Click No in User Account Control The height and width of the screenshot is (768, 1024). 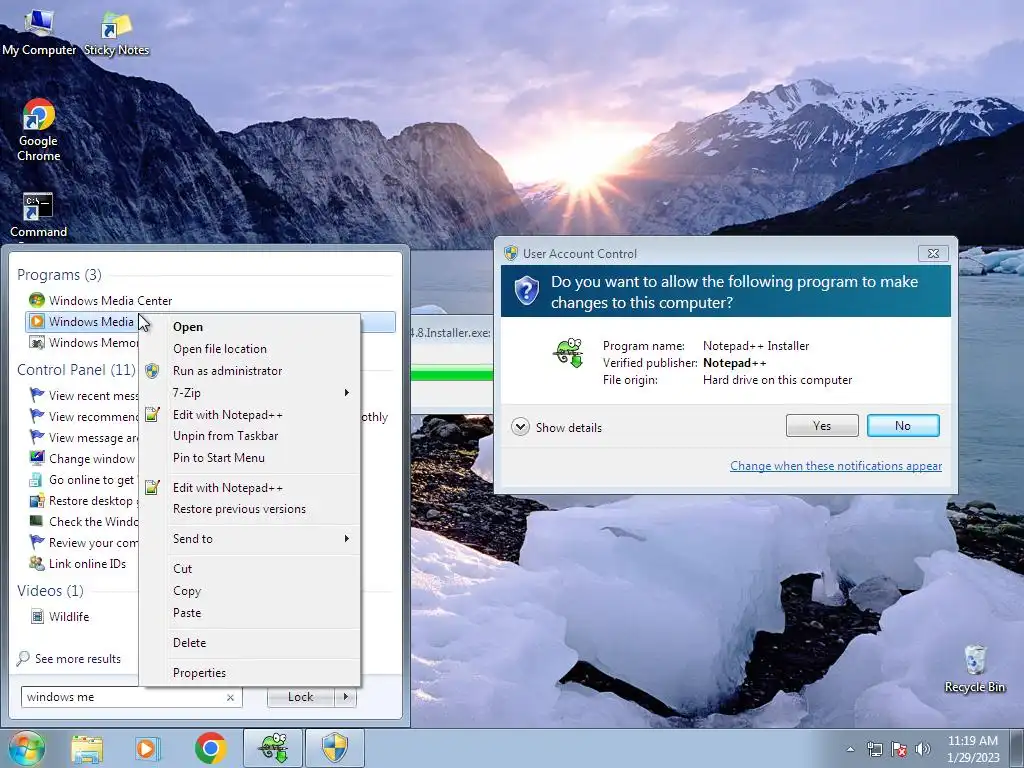click(903, 426)
